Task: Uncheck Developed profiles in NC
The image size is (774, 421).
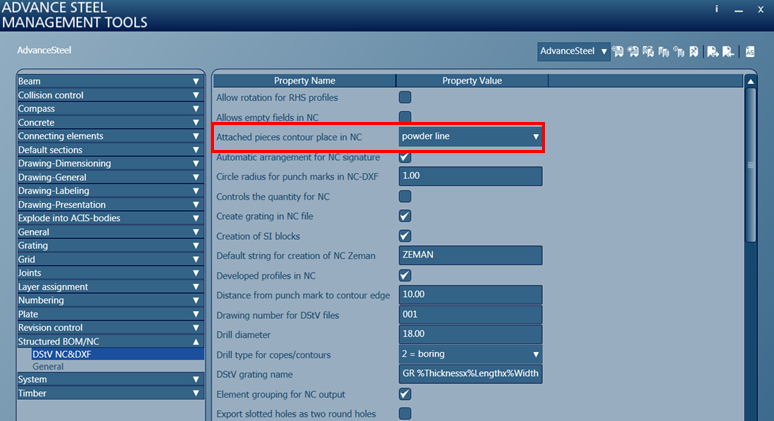Action: [405, 275]
